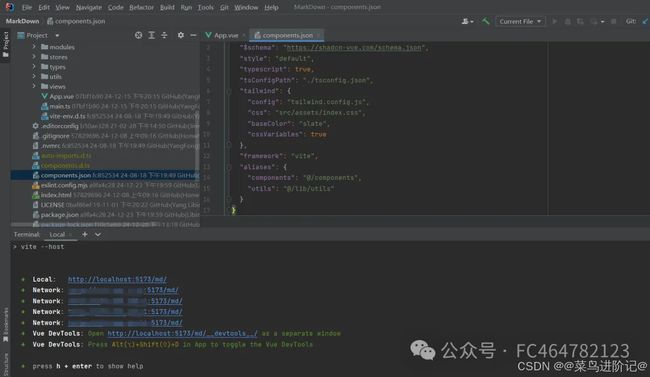Open the shadcn-vue schema.json URL

(354, 48)
